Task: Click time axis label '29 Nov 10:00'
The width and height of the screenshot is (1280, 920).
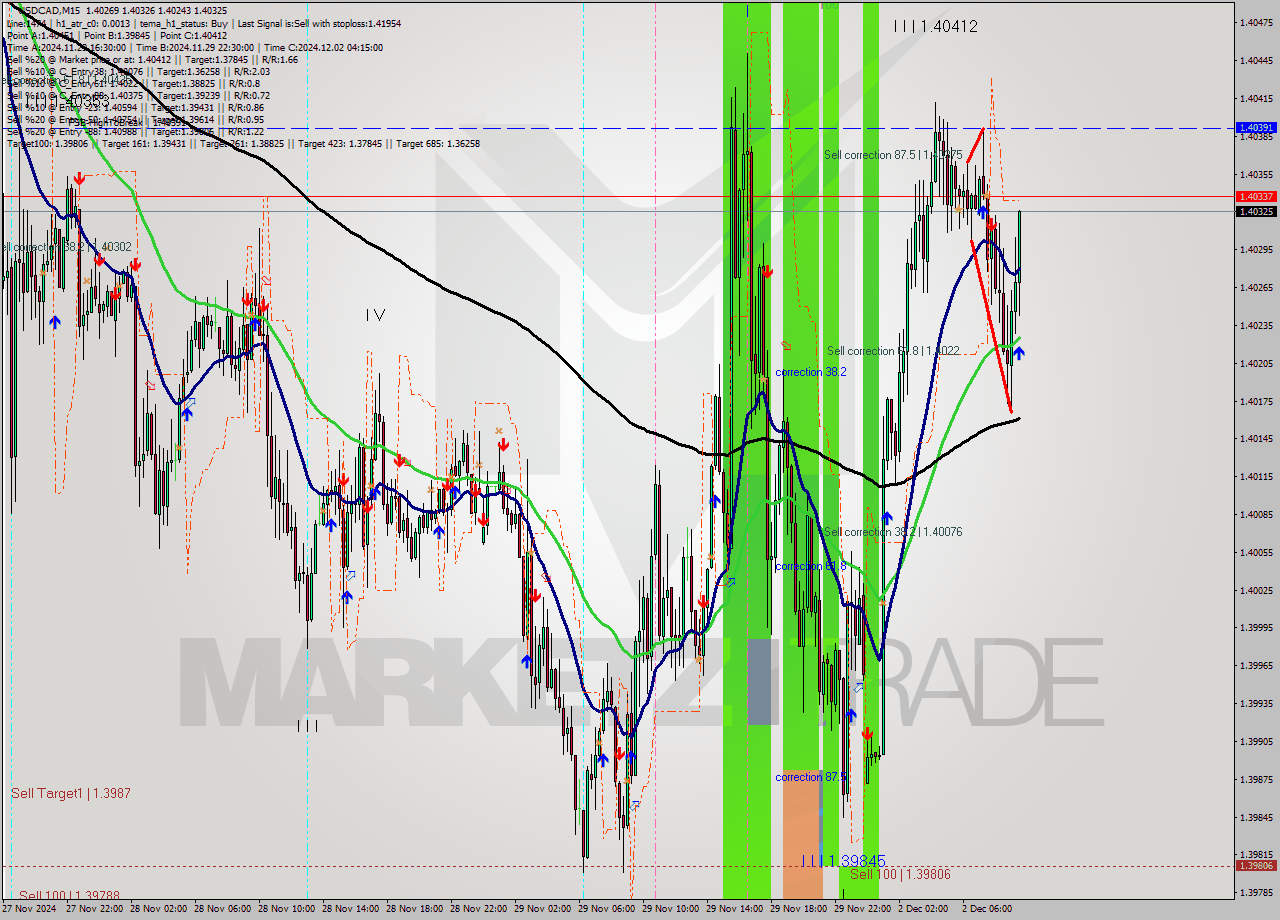Action: coord(672,909)
